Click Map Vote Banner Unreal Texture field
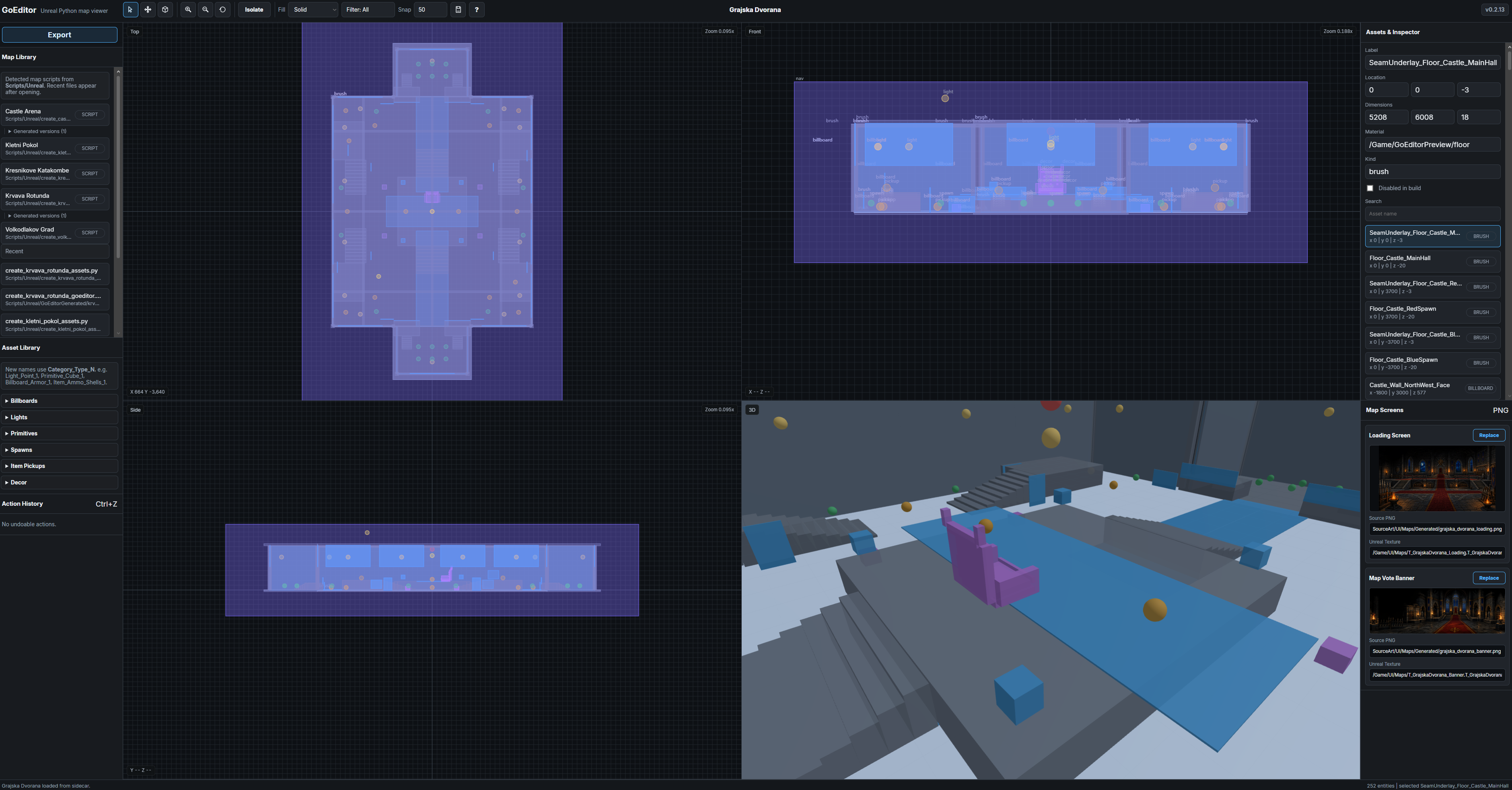The image size is (1512, 790). pyautogui.click(x=1437, y=675)
